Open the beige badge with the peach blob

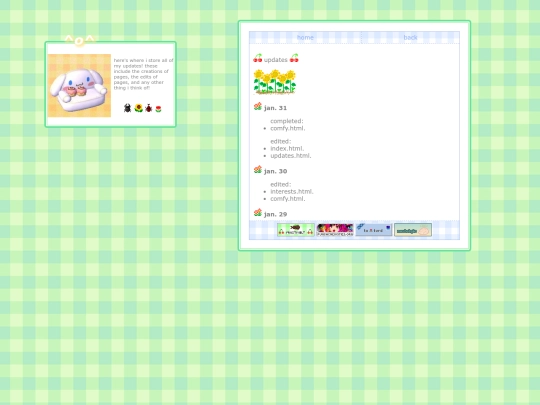click(x=413, y=230)
